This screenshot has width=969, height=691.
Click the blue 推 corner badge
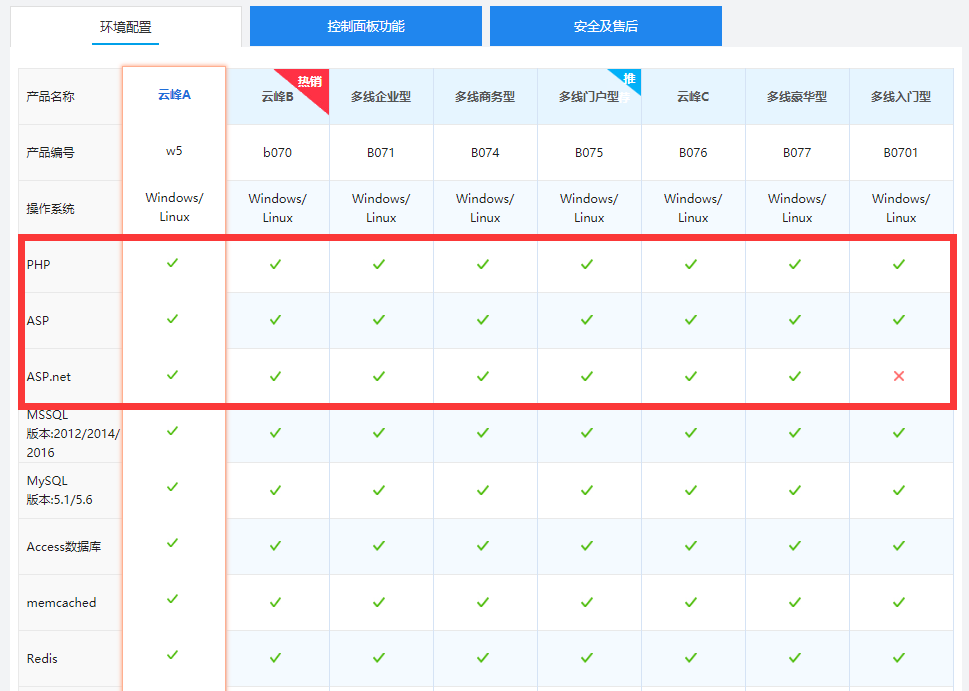(630, 78)
